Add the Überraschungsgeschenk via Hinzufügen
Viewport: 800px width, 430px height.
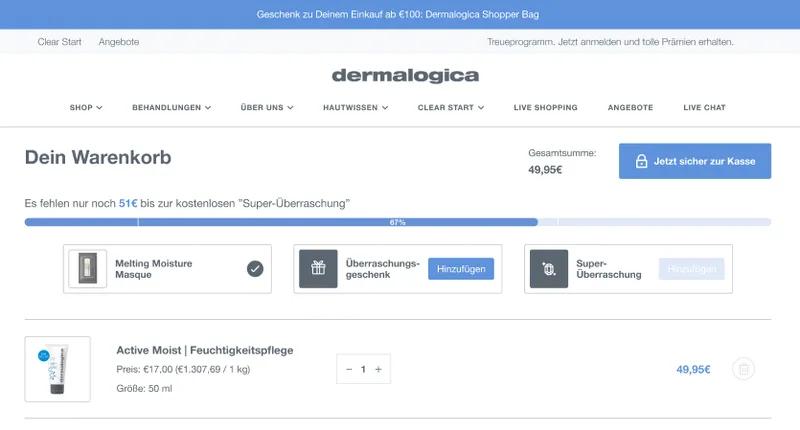(x=461, y=269)
